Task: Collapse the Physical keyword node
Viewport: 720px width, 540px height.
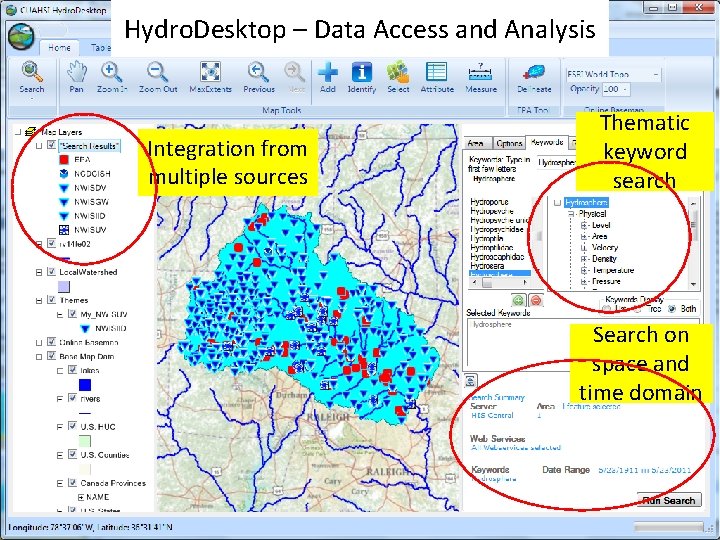Action: click(x=571, y=214)
